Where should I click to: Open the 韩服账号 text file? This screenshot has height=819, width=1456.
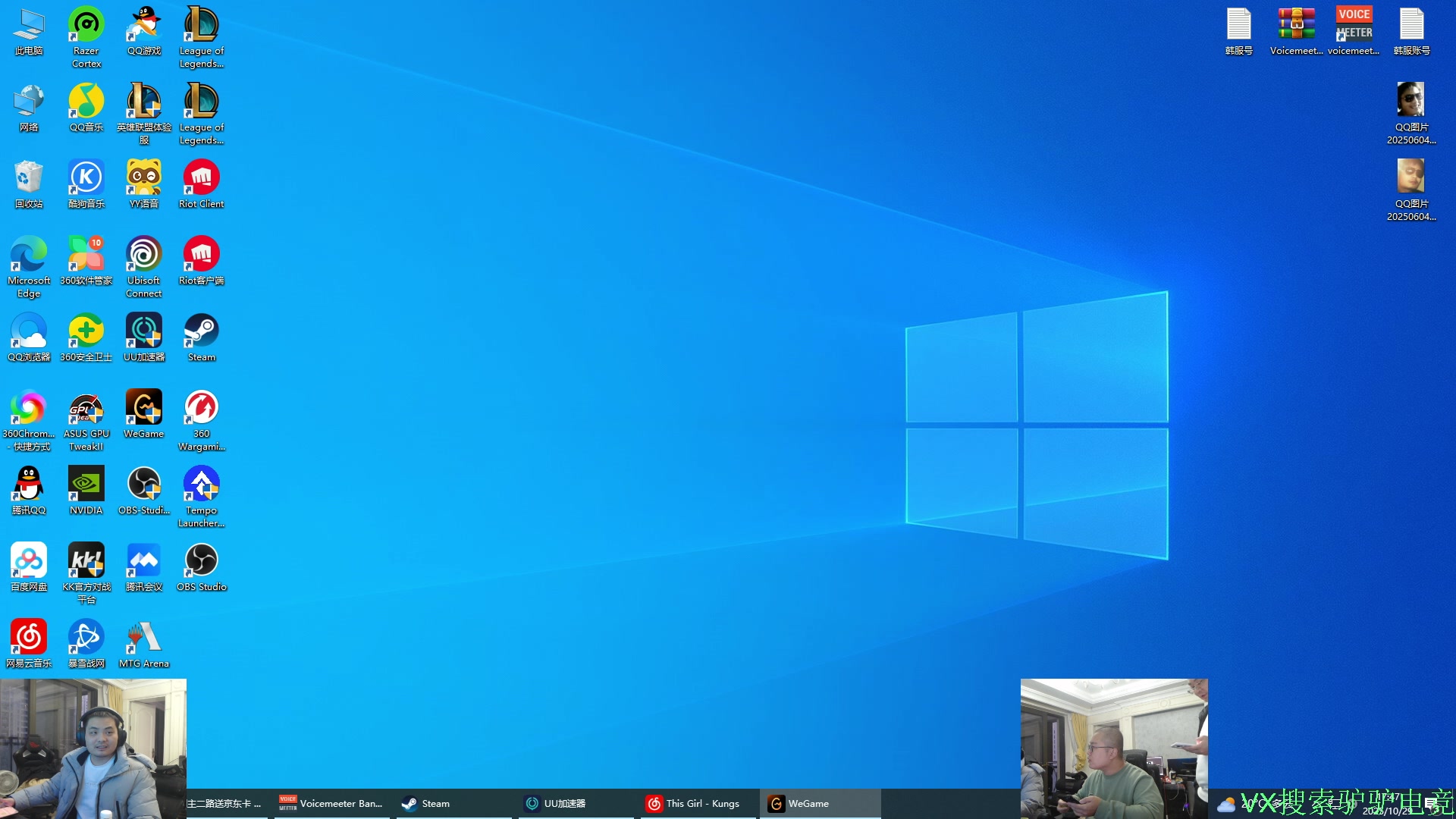(x=1411, y=26)
